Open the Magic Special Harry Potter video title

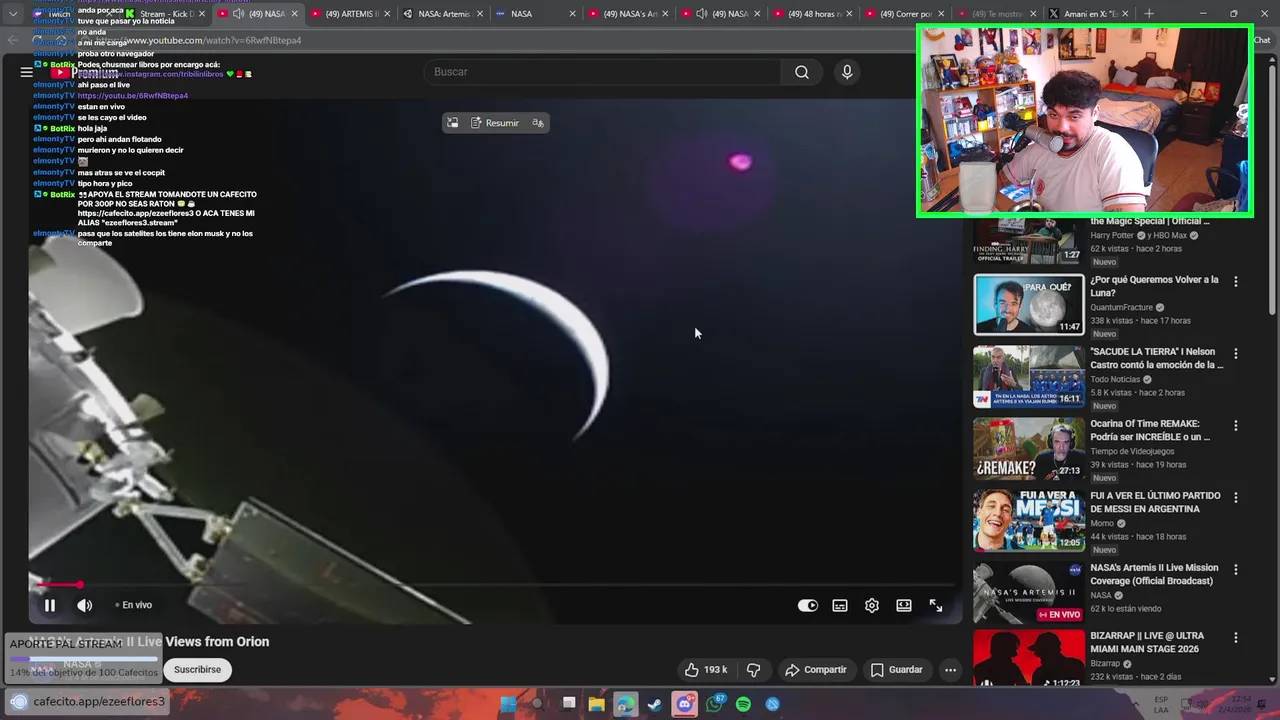tap(1150, 221)
